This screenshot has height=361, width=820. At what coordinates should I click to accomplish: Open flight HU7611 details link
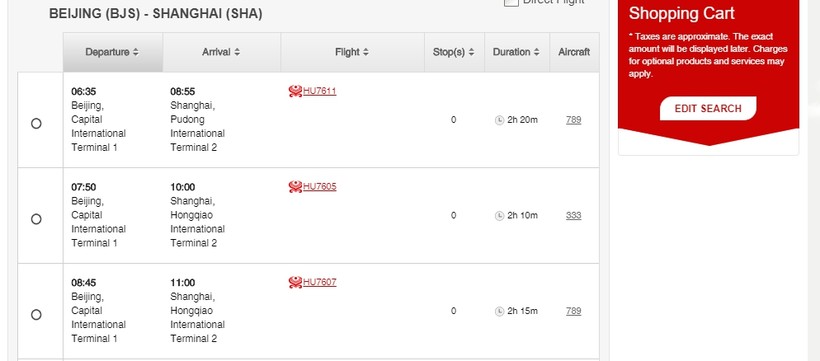point(320,92)
